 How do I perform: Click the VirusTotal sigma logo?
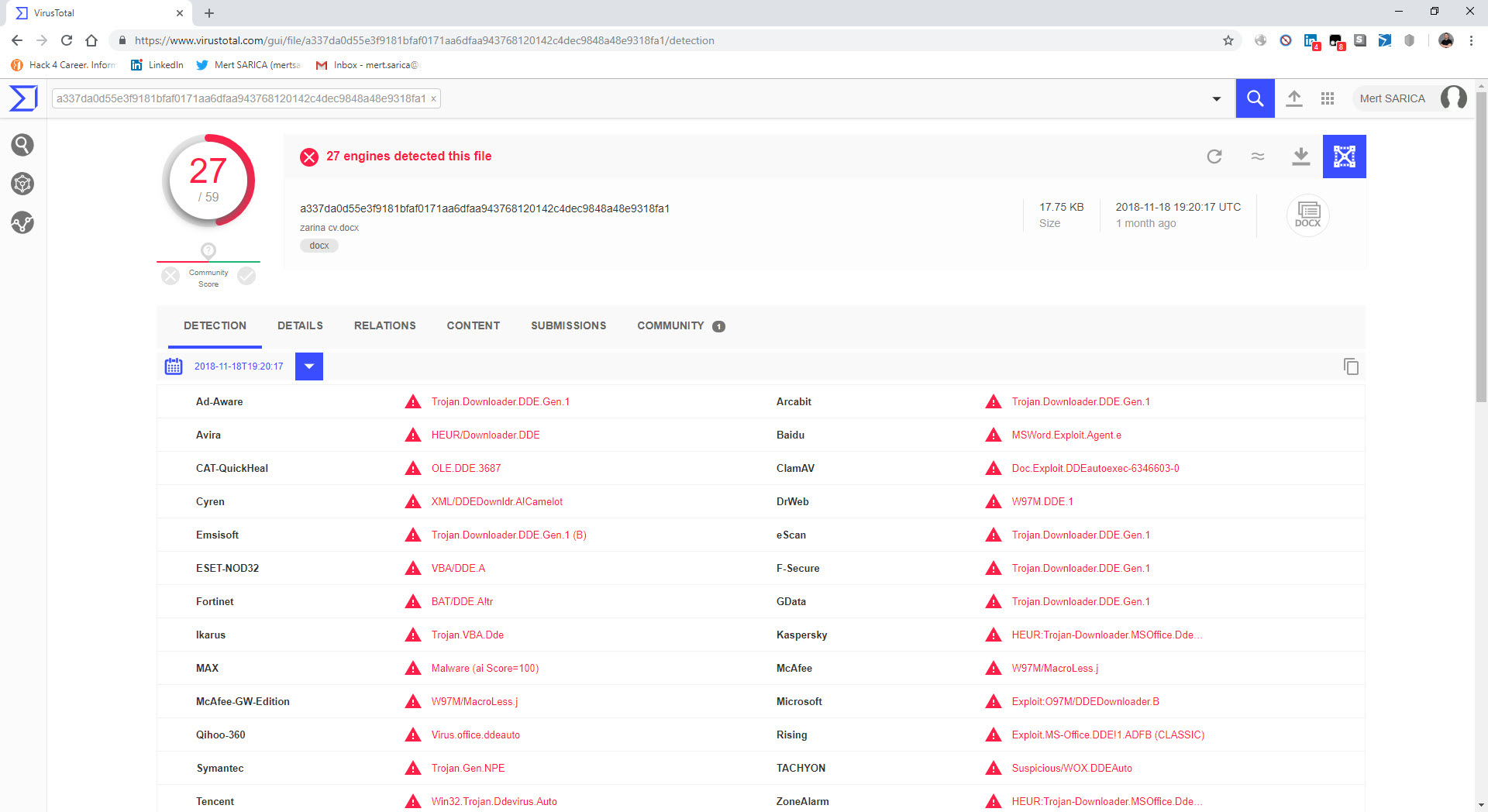pyautogui.click(x=23, y=98)
